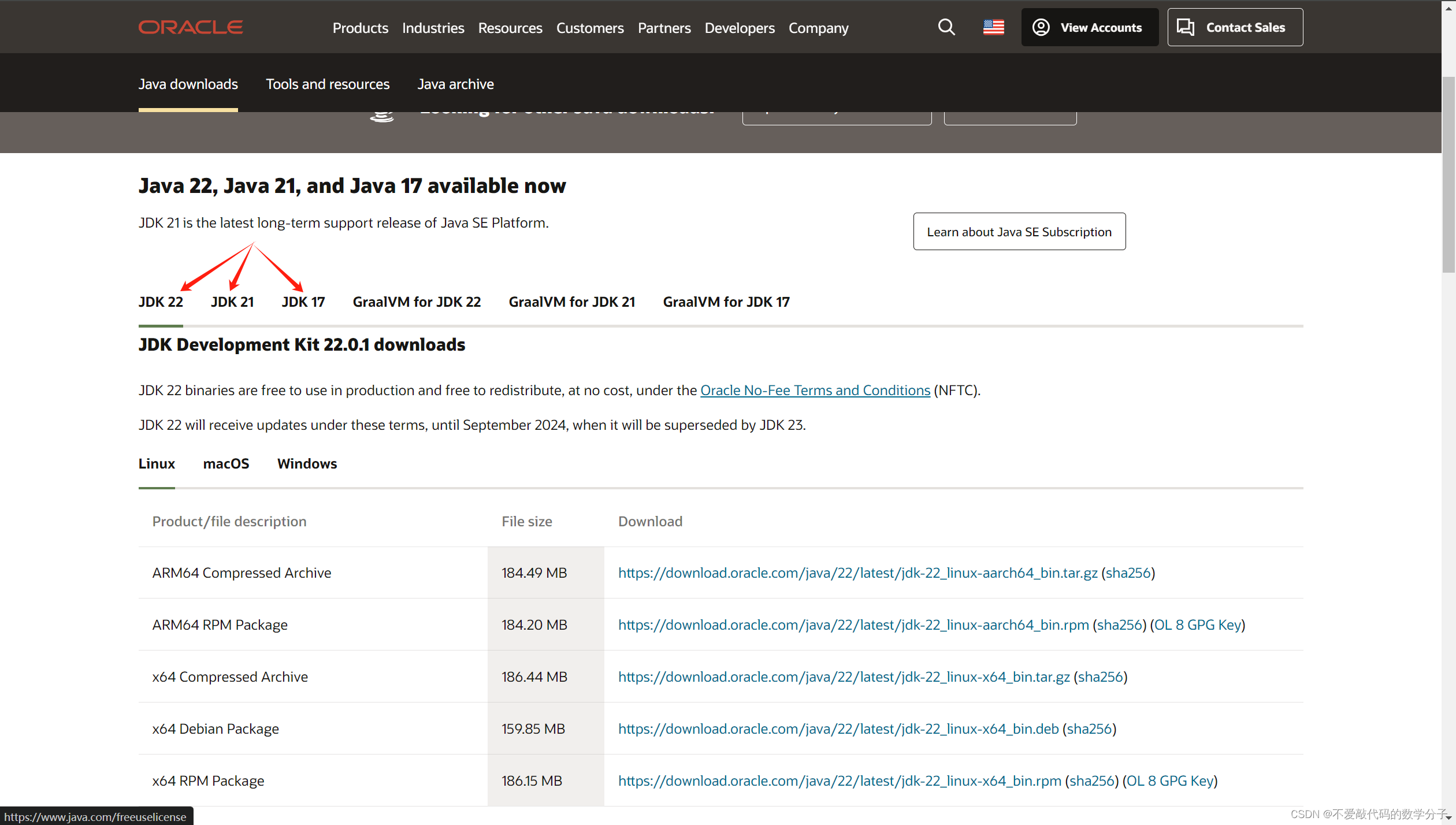Switch to the macOS tab

(x=226, y=463)
